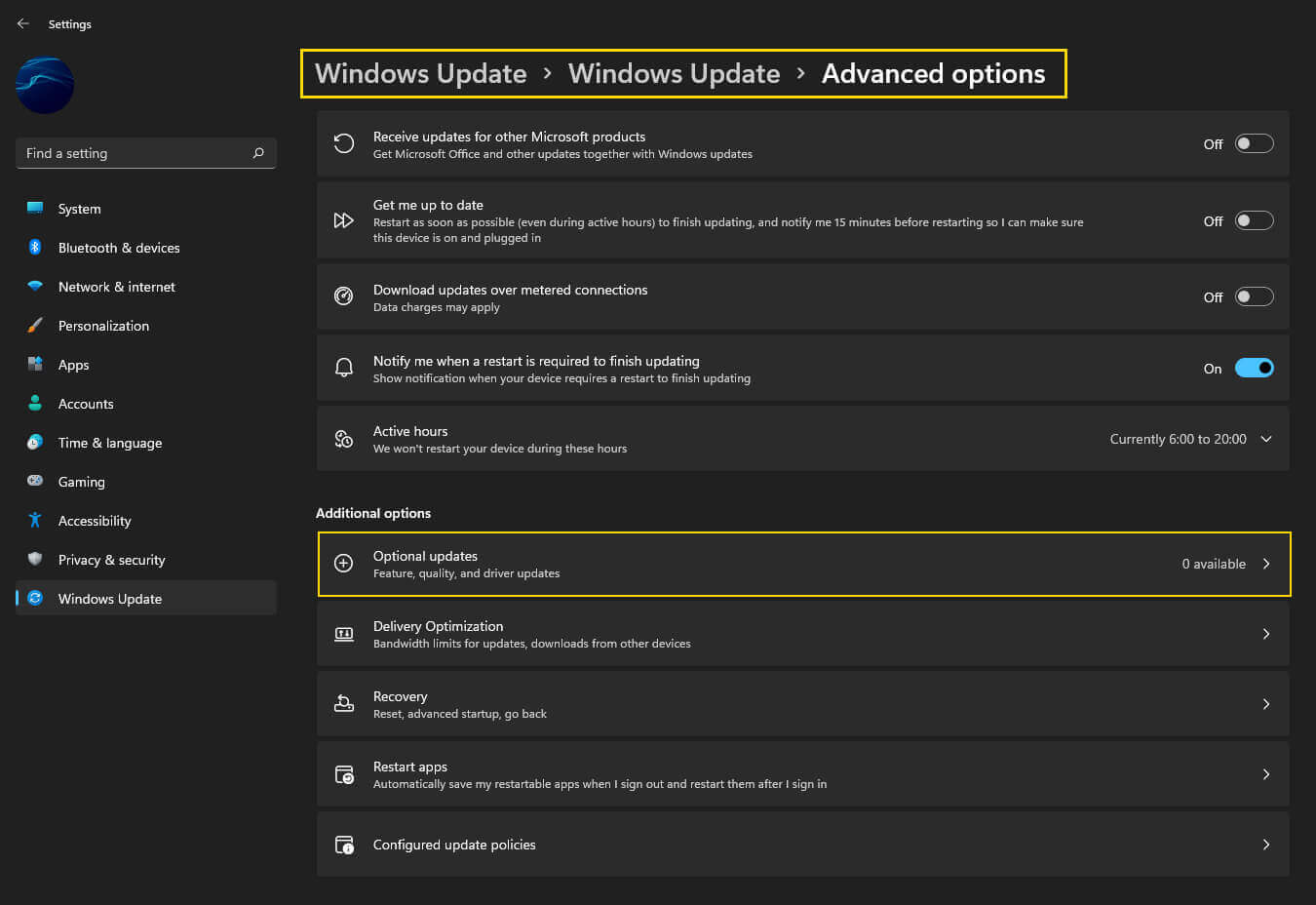Image resolution: width=1316 pixels, height=905 pixels.
Task: Click the Bluetooth & devices icon
Action: (35, 247)
